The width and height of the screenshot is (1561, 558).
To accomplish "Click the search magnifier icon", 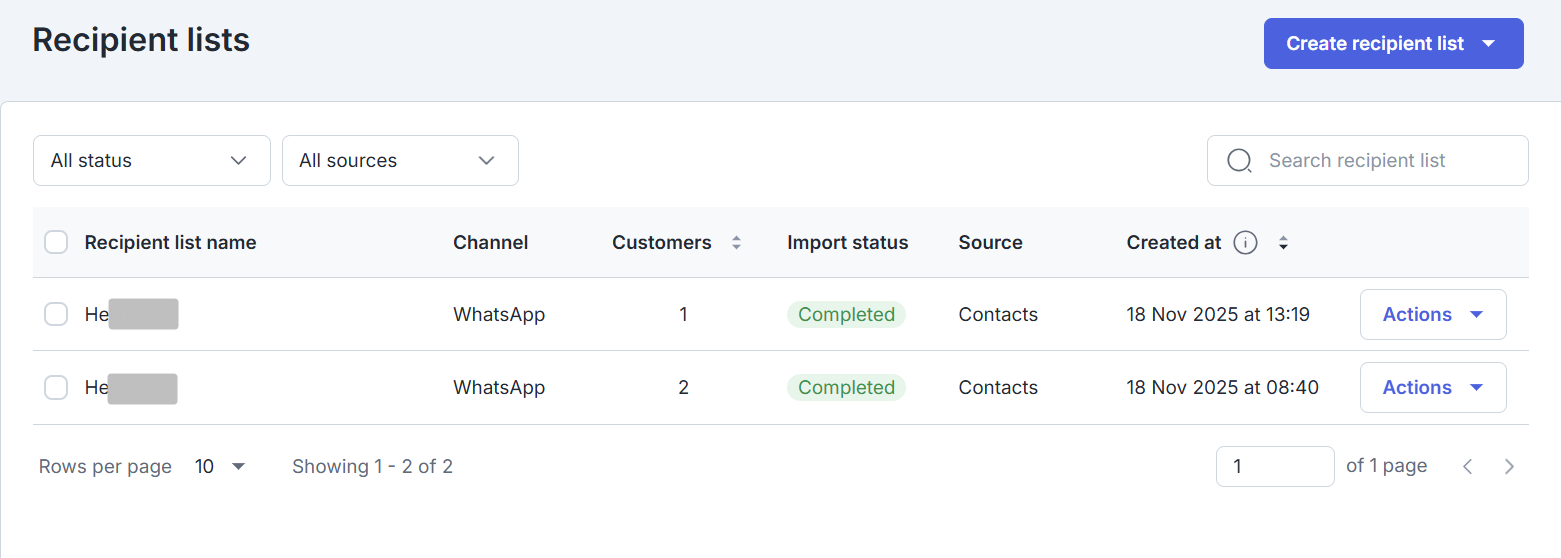I will (1239, 160).
